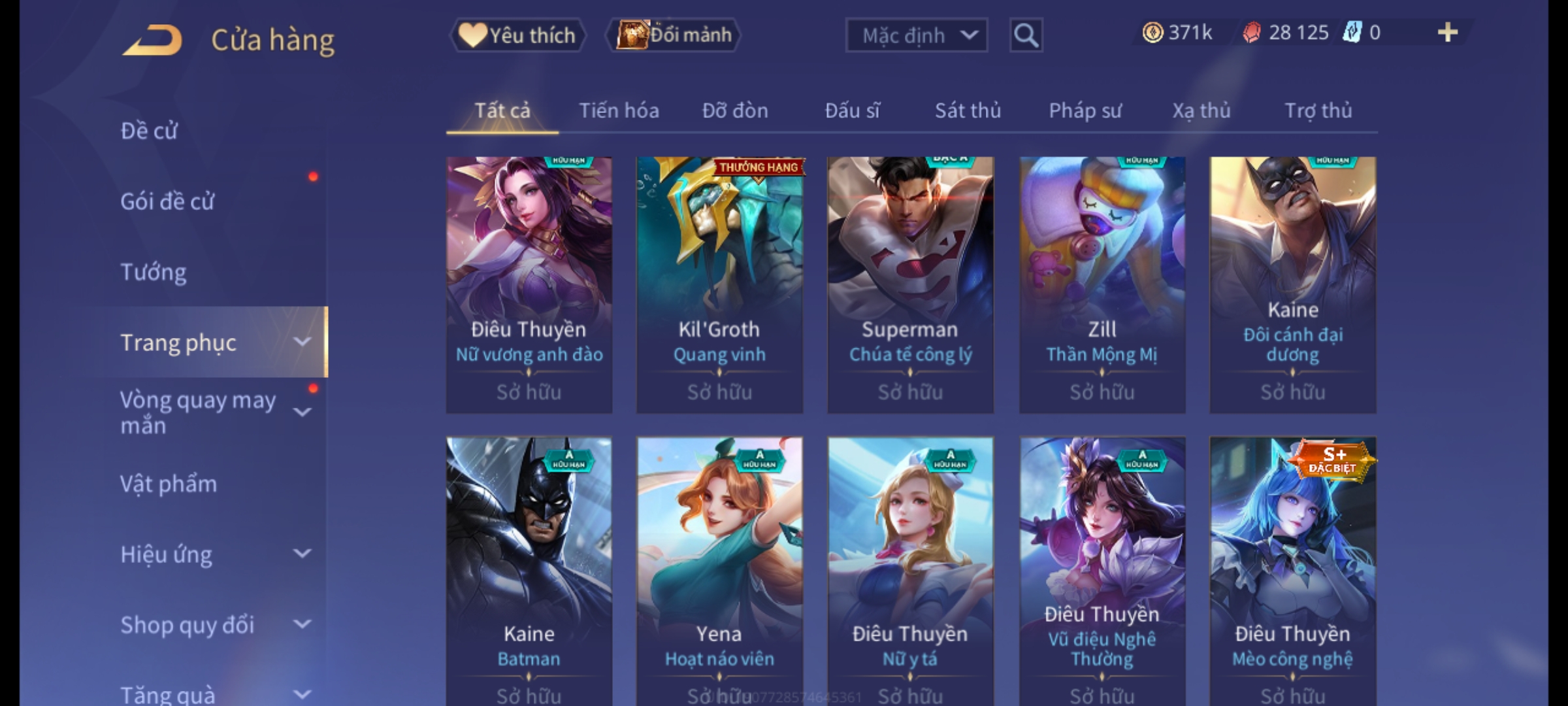Open the search magnifier icon
The width and height of the screenshot is (1568, 706).
tap(1026, 35)
